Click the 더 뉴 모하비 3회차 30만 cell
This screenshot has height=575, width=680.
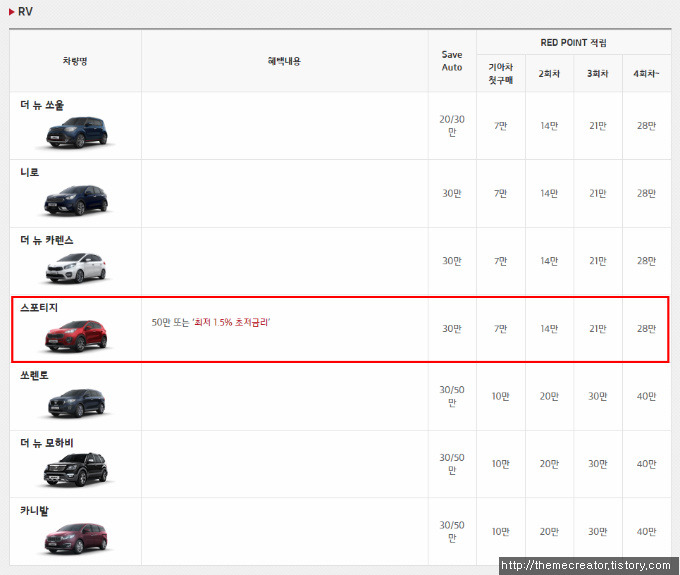pyautogui.click(x=598, y=464)
